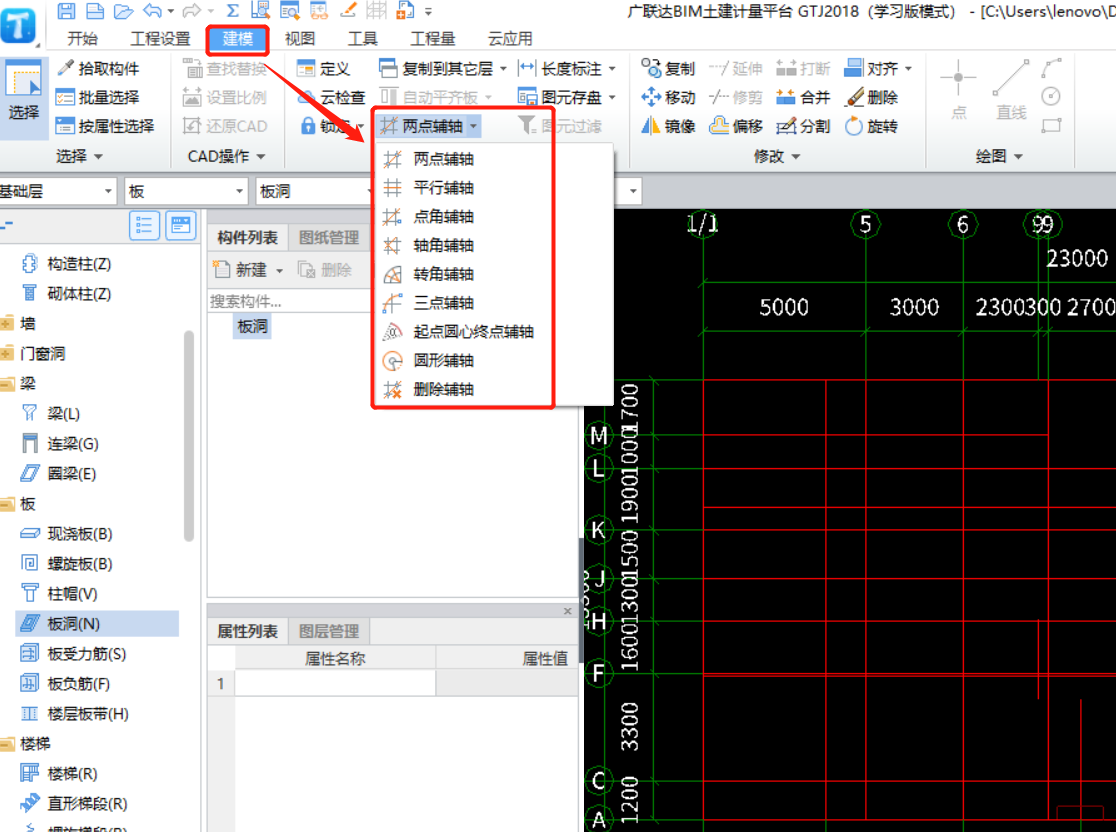
Task: Click 拾取构件 tool
Action: [98, 68]
